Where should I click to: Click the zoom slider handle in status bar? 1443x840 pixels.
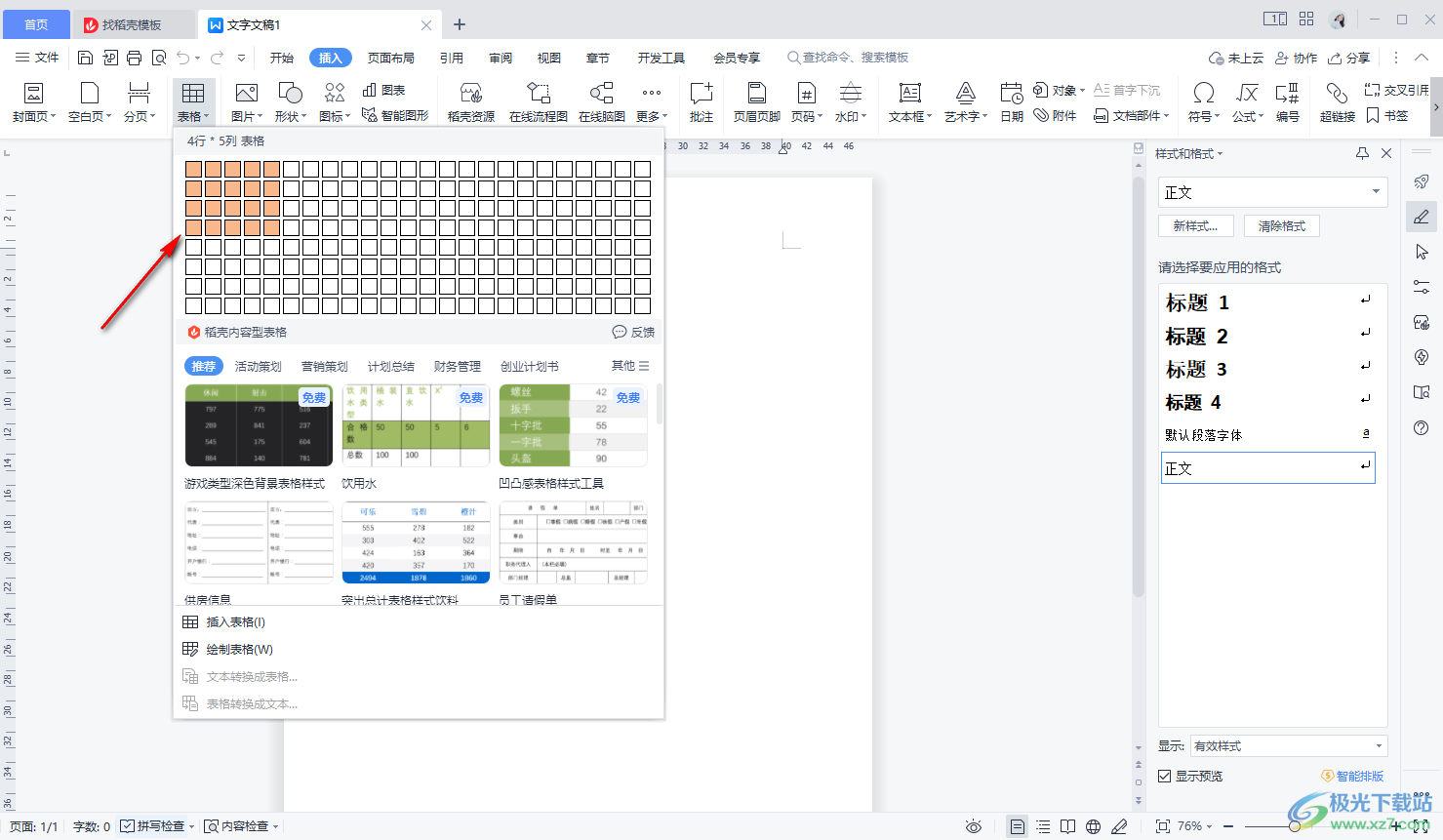1294,826
